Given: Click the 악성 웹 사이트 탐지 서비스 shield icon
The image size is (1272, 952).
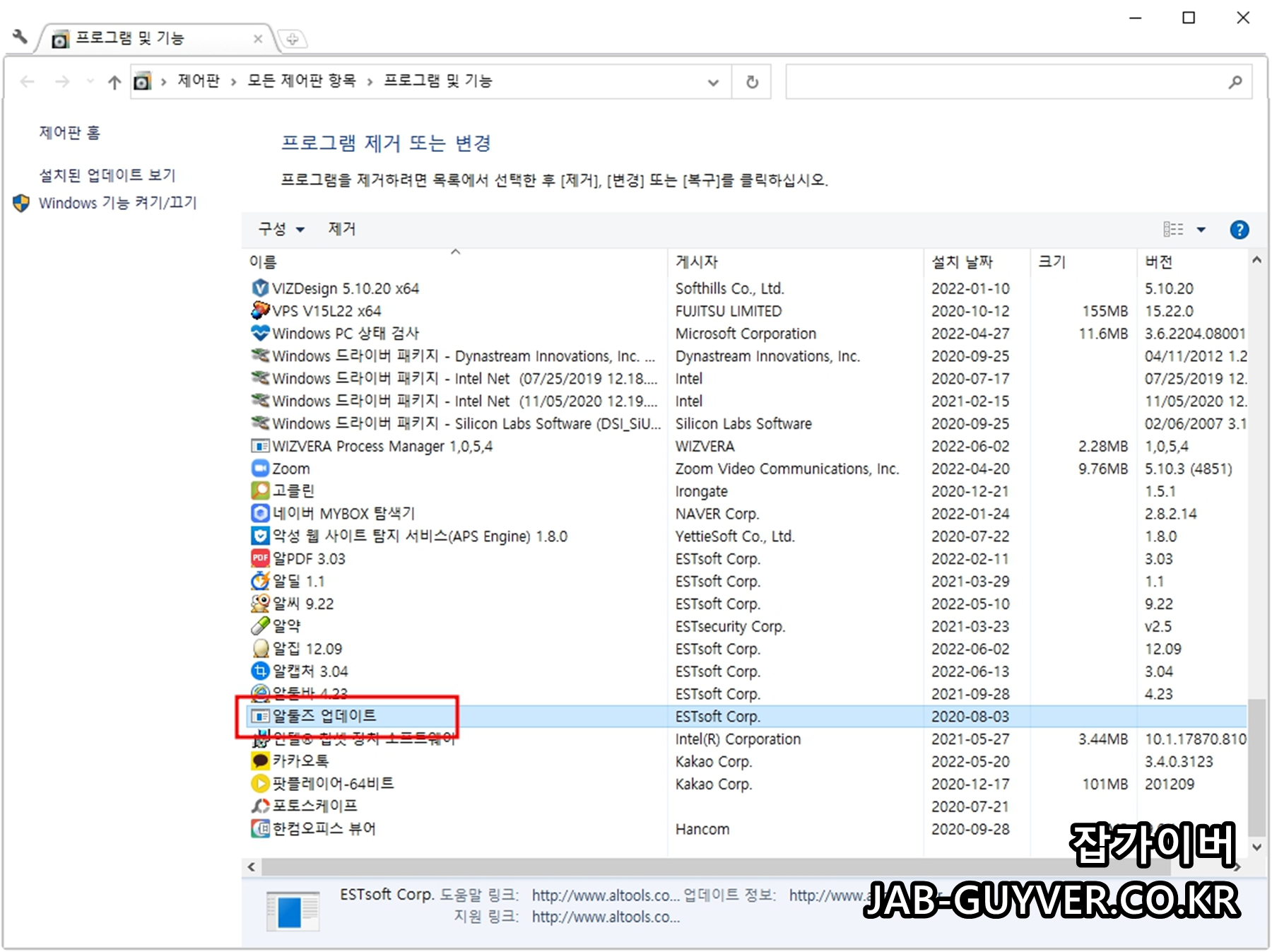Looking at the screenshot, I should 260,536.
